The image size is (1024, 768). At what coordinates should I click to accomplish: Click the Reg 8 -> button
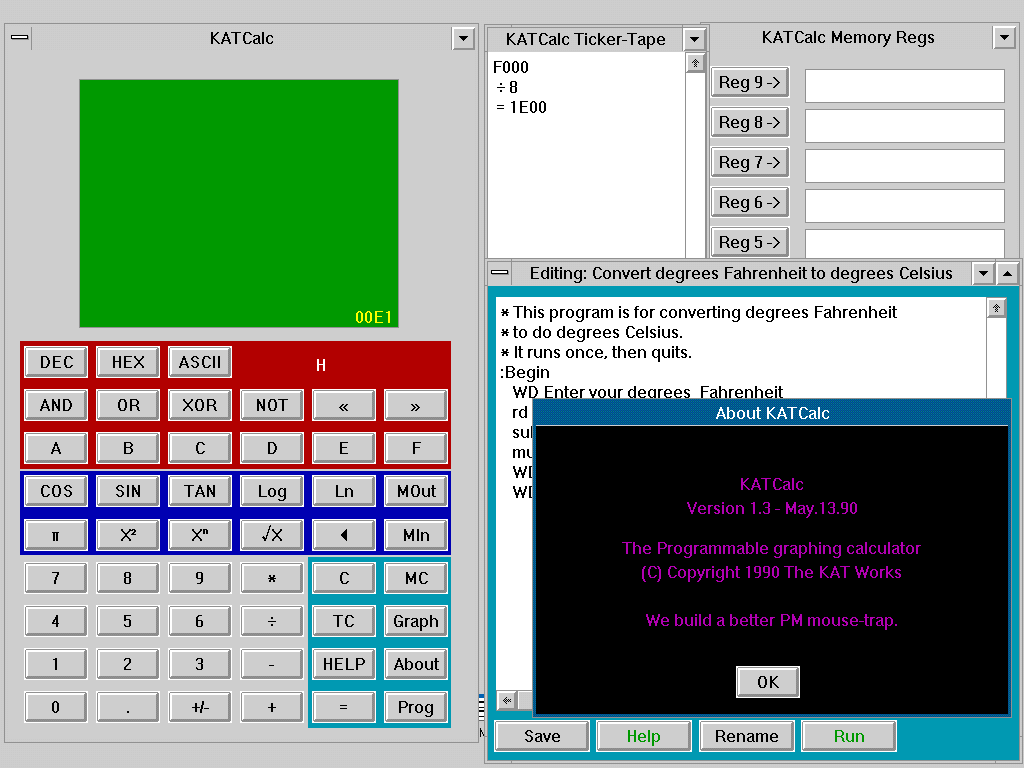point(750,123)
